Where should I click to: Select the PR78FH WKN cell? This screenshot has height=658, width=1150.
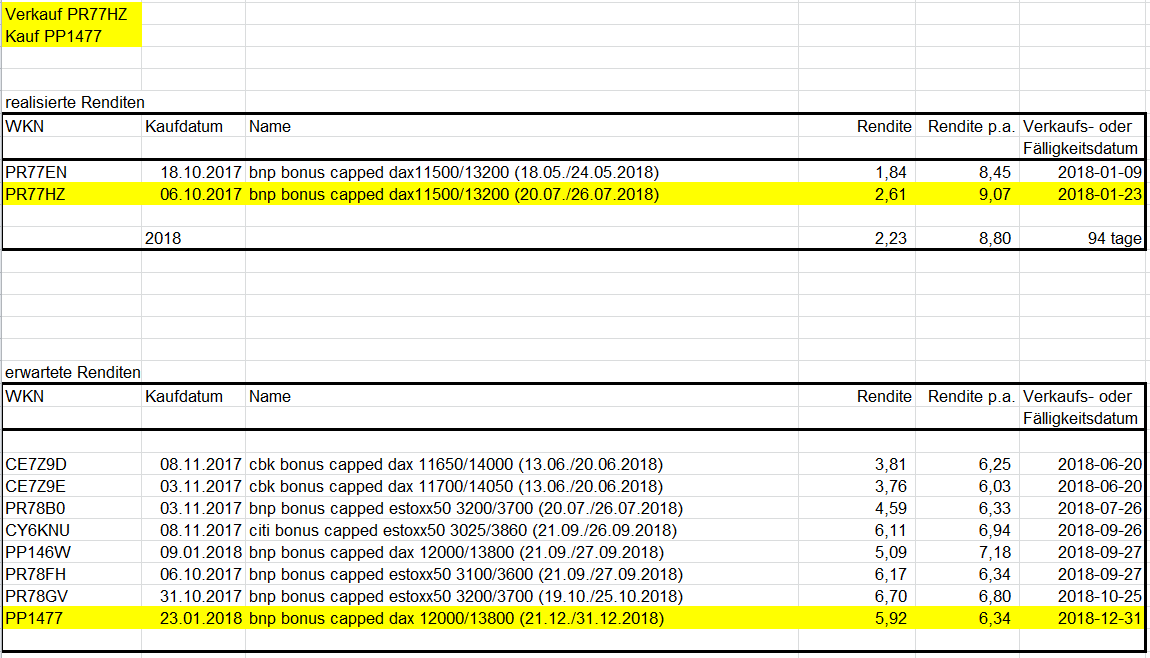[x=72, y=574]
